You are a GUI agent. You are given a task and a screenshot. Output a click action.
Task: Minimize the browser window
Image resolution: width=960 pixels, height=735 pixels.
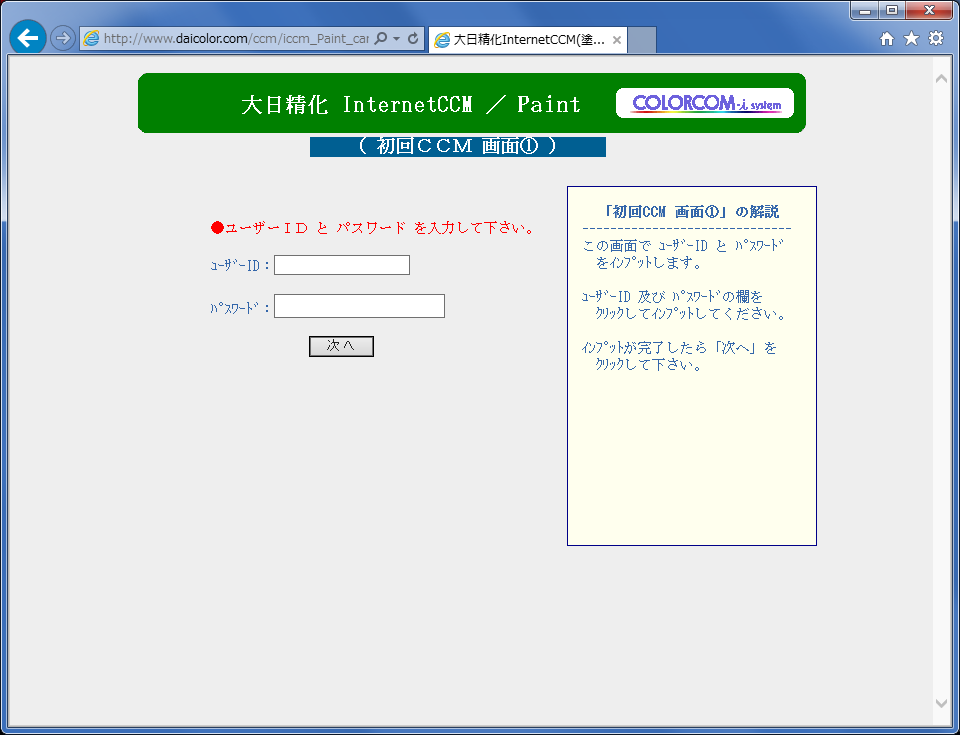tap(865, 10)
